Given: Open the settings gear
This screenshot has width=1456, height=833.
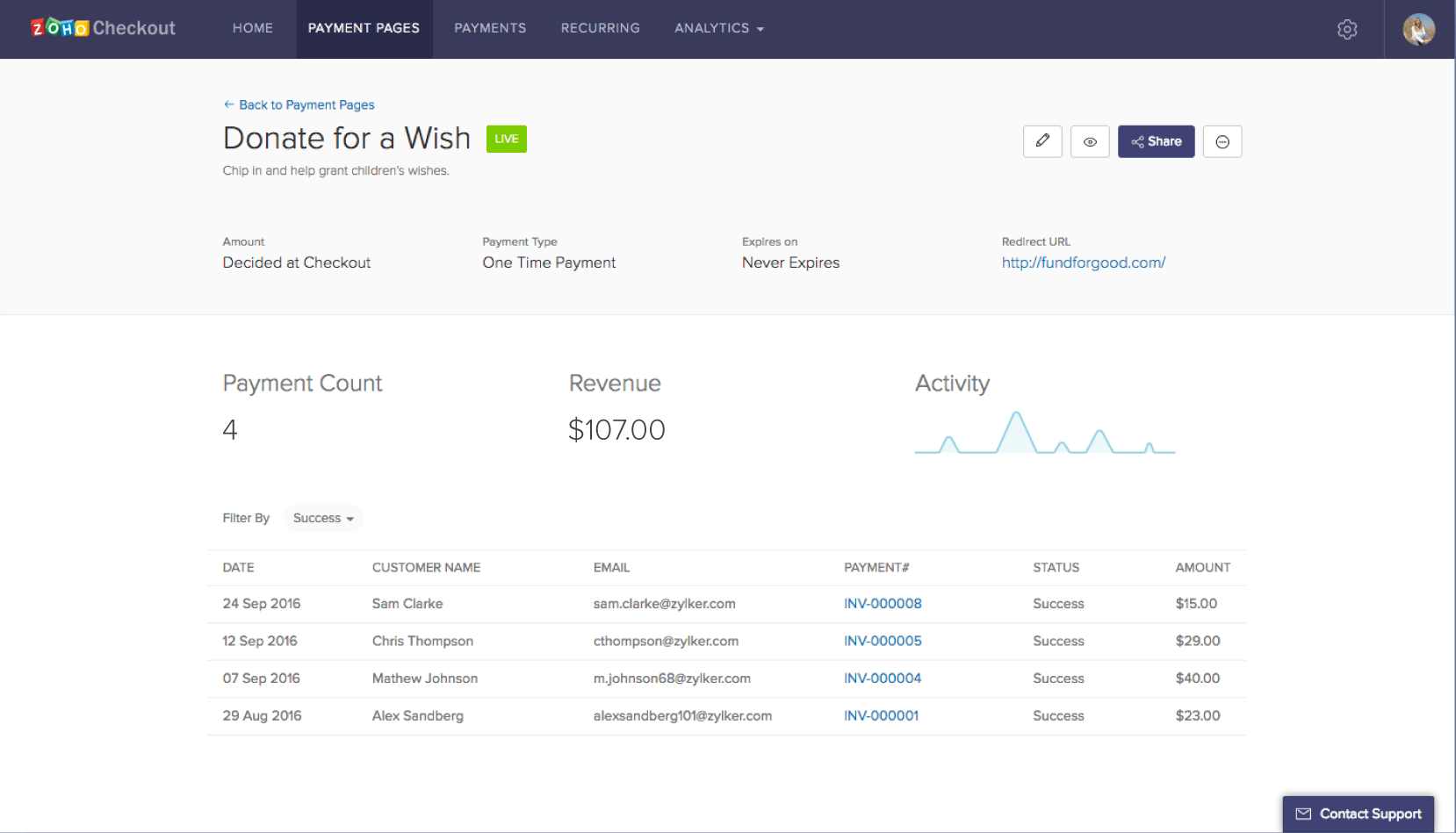Looking at the screenshot, I should tap(1347, 29).
